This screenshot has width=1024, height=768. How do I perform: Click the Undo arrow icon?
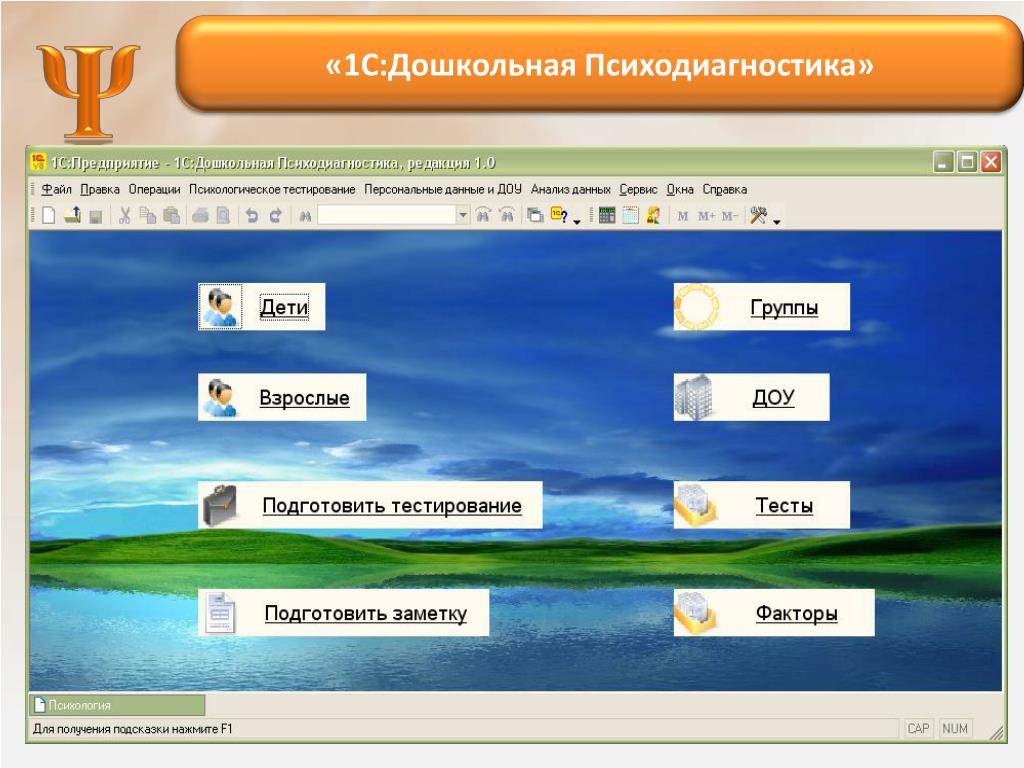pos(251,215)
